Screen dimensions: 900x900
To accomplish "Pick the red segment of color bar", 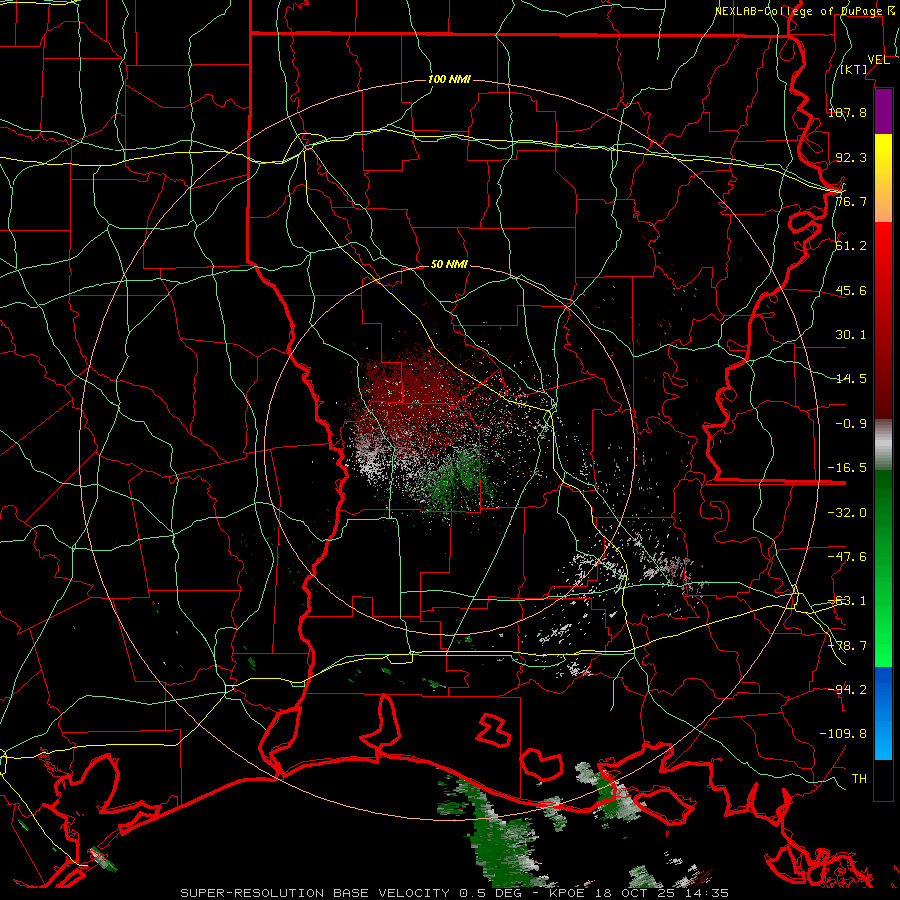I will (x=883, y=320).
